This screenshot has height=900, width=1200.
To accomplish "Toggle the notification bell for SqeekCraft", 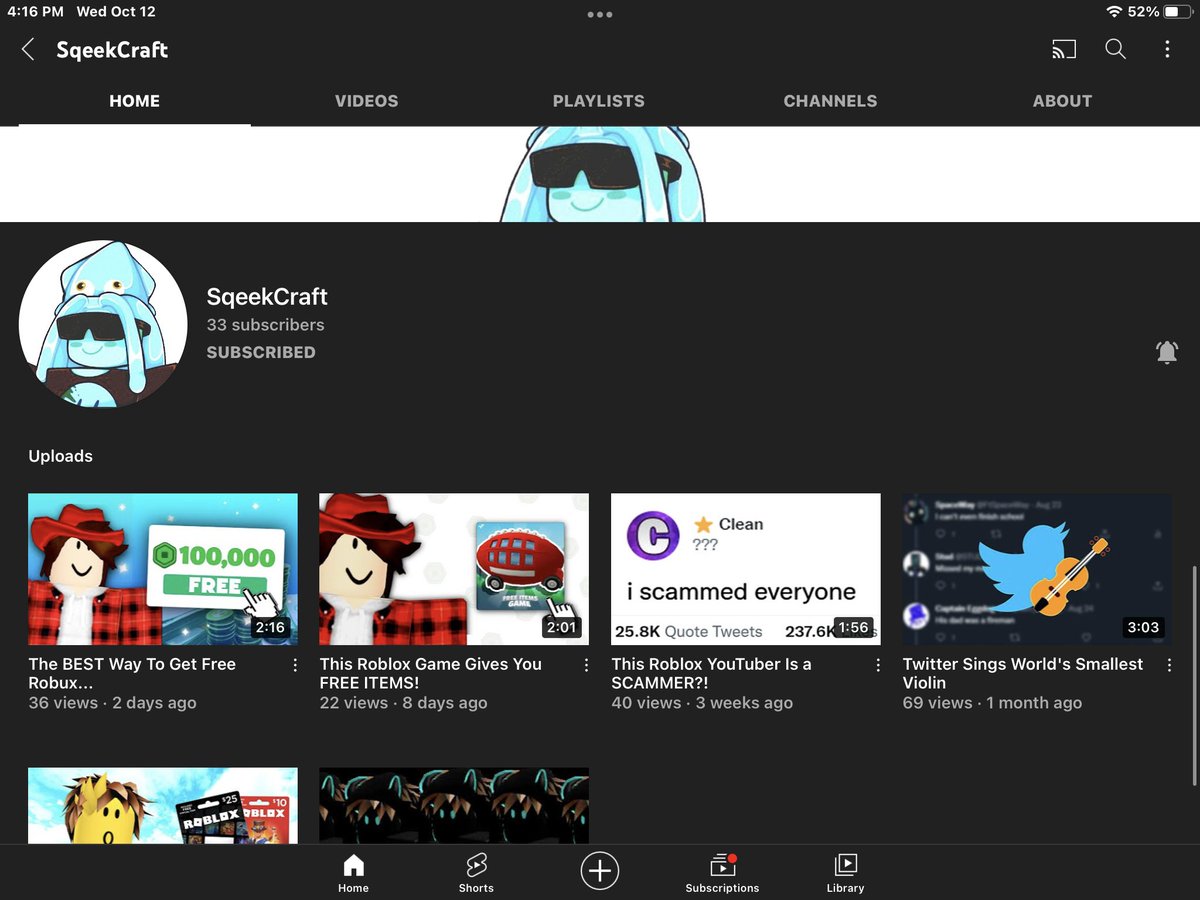I will [1167, 352].
